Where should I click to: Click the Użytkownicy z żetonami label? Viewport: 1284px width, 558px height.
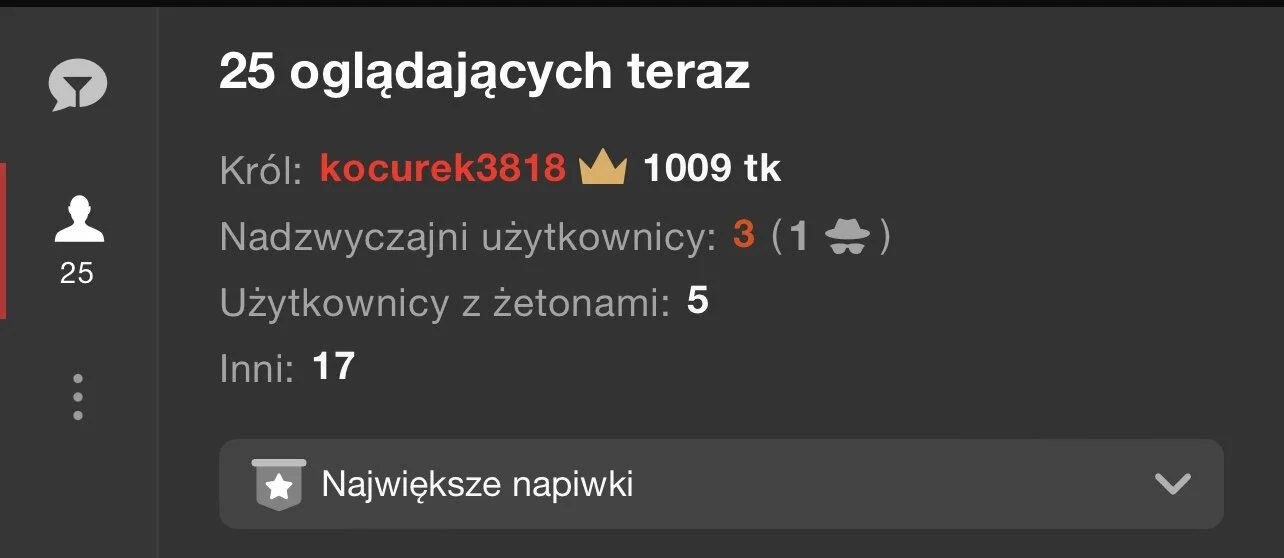445,303
